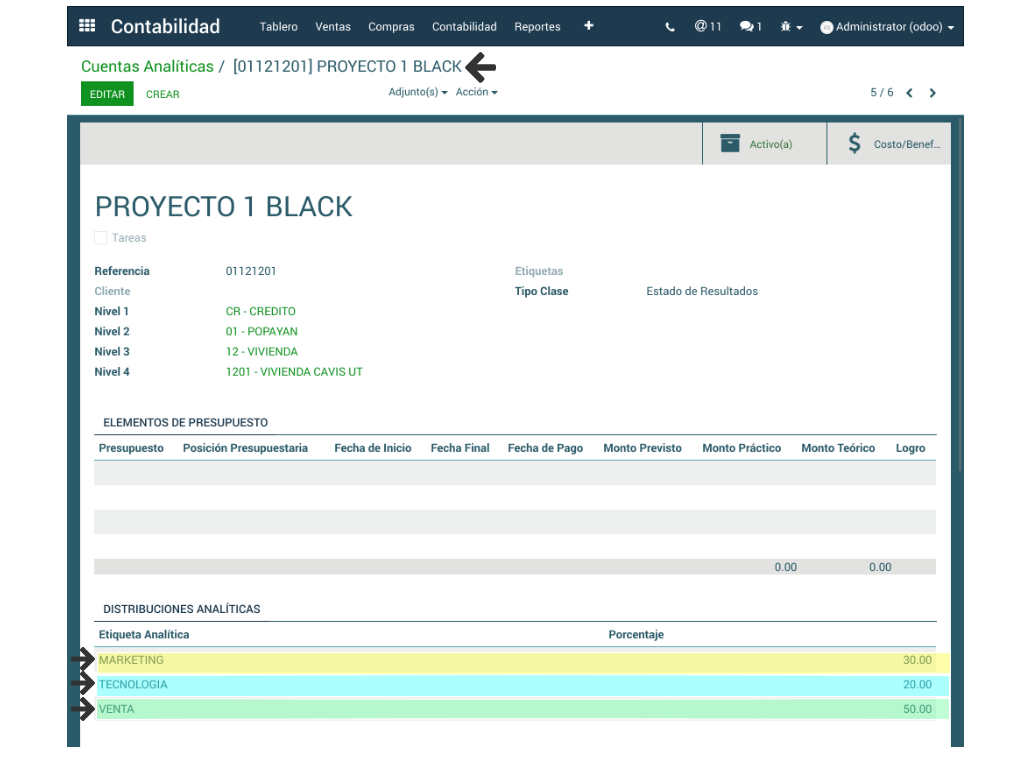The image size is (1023, 767).
Task: Click the Cuentas Analíticas breadcrumb link
Action: (147, 67)
